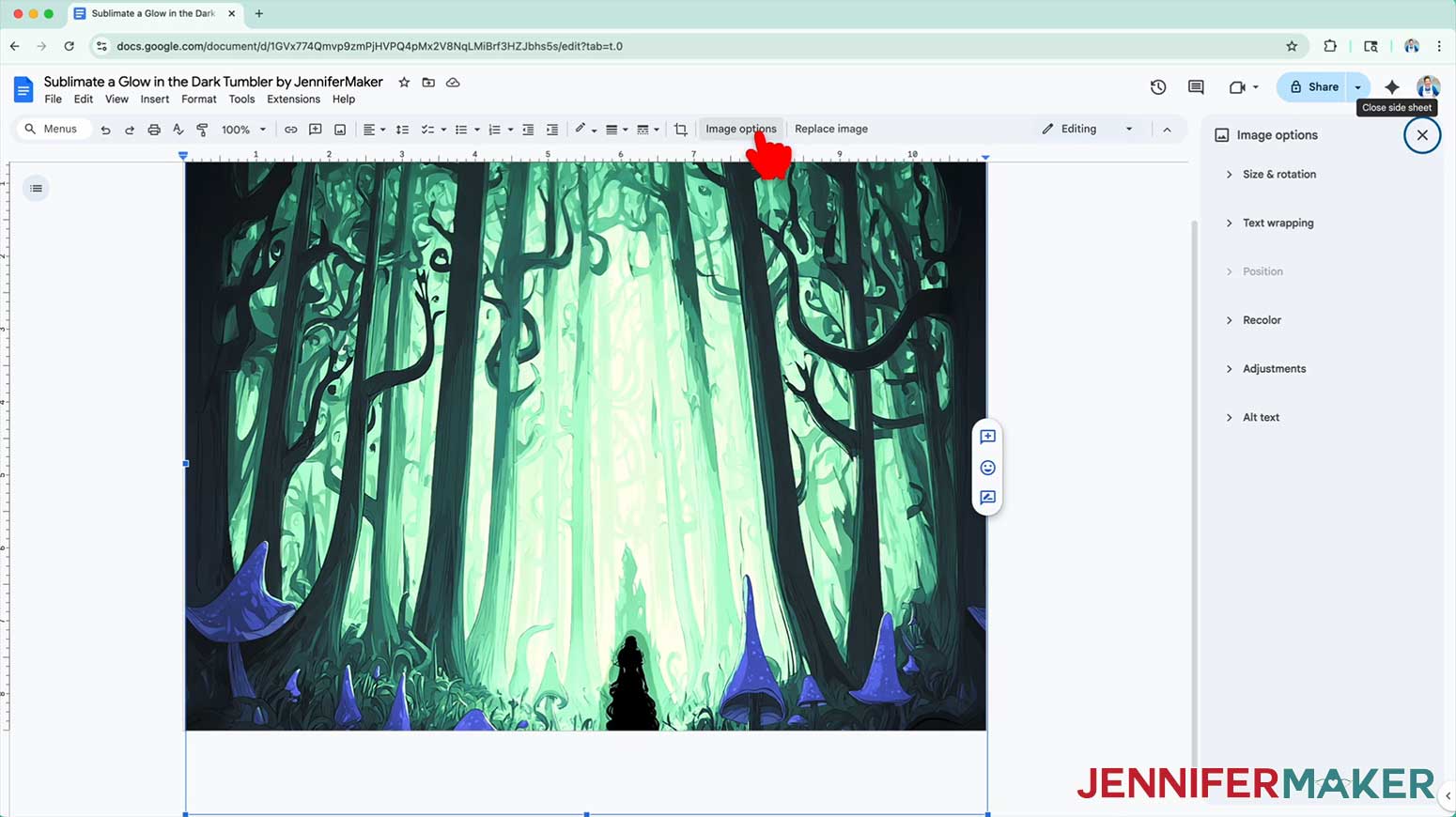Print the document
This screenshot has width=1456, height=817.
(154, 130)
